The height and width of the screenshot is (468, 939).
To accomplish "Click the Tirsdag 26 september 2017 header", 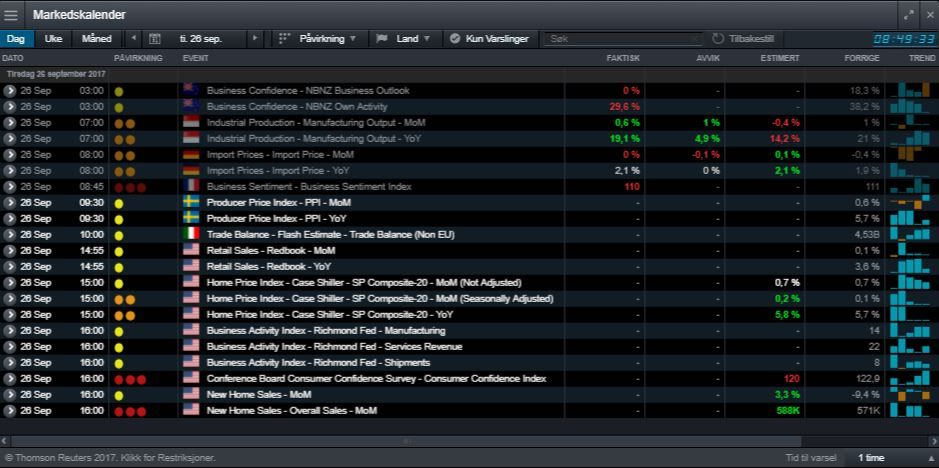I will point(56,74).
